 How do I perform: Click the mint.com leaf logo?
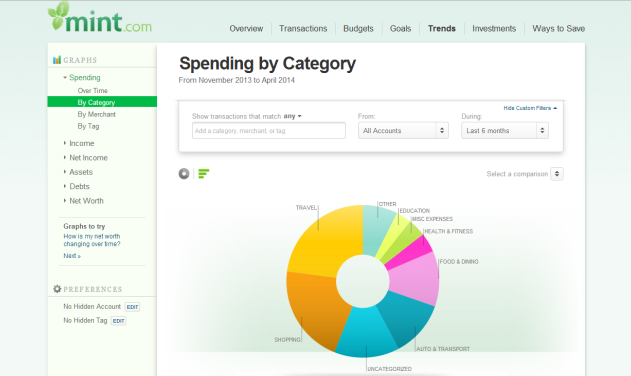click(x=99, y=18)
